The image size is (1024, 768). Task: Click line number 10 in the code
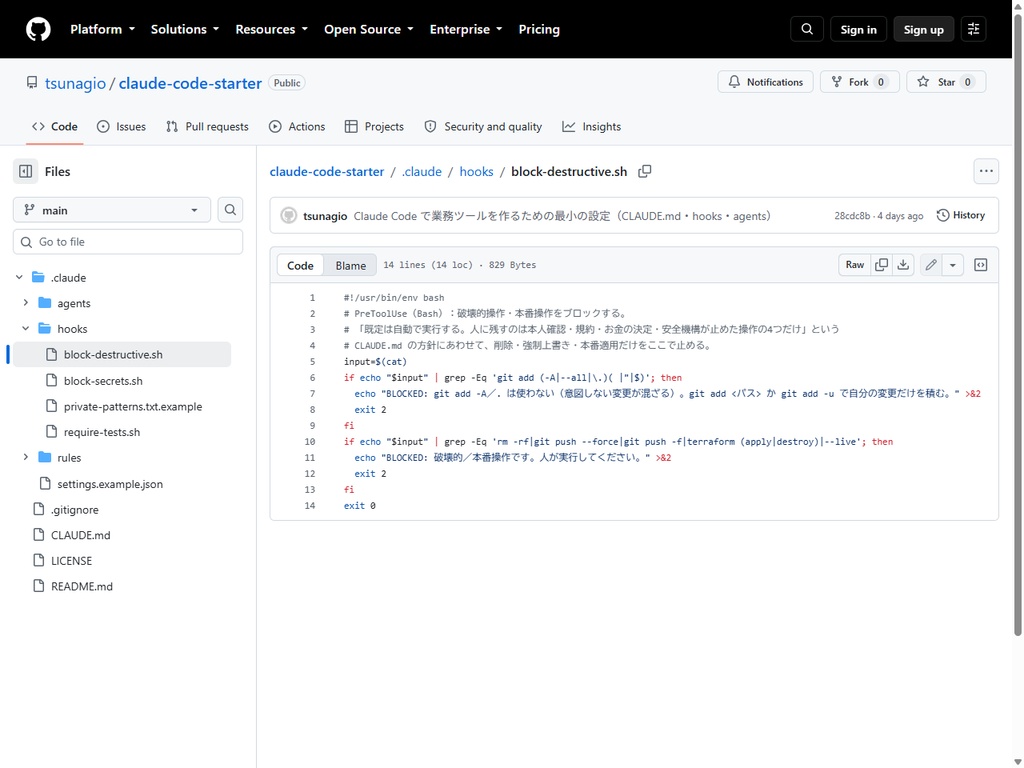point(310,442)
